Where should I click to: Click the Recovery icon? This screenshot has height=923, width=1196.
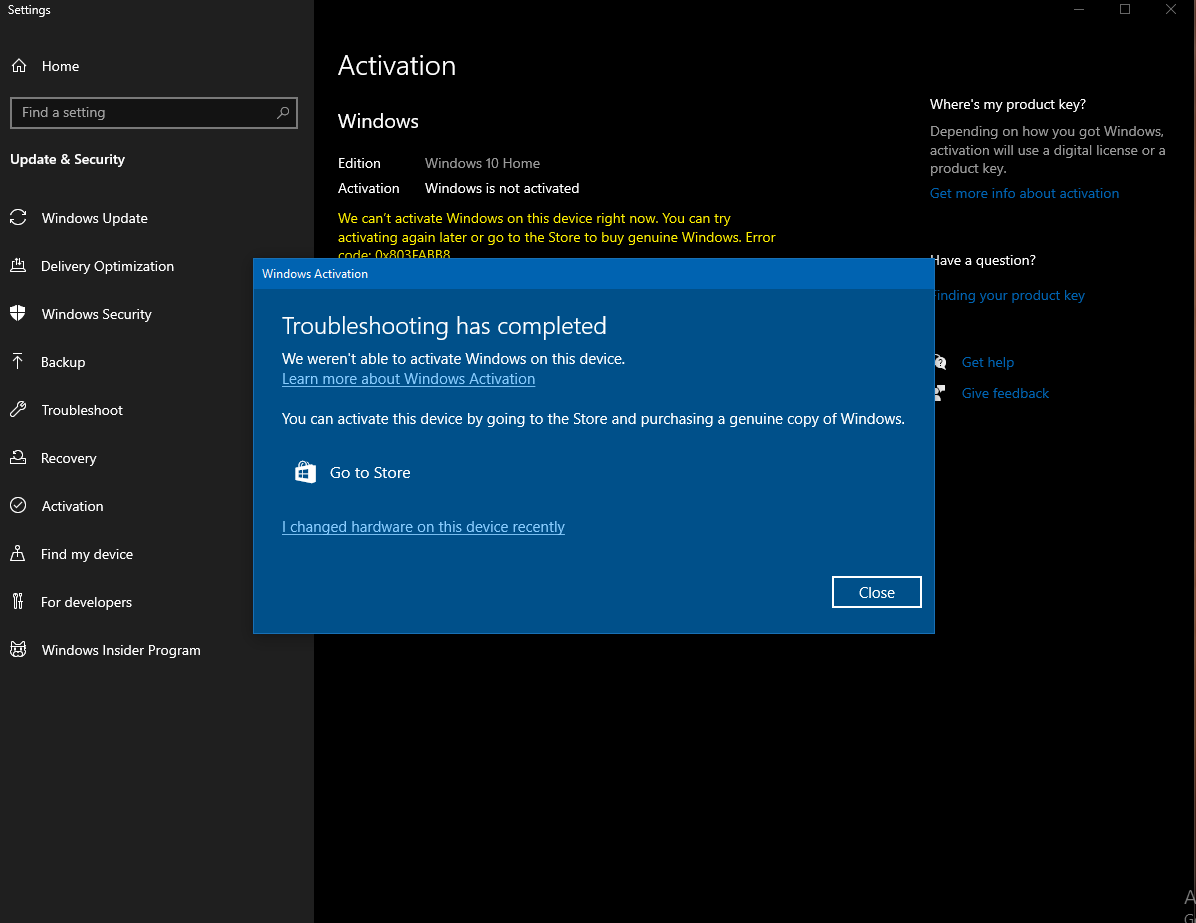click(18, 458)
